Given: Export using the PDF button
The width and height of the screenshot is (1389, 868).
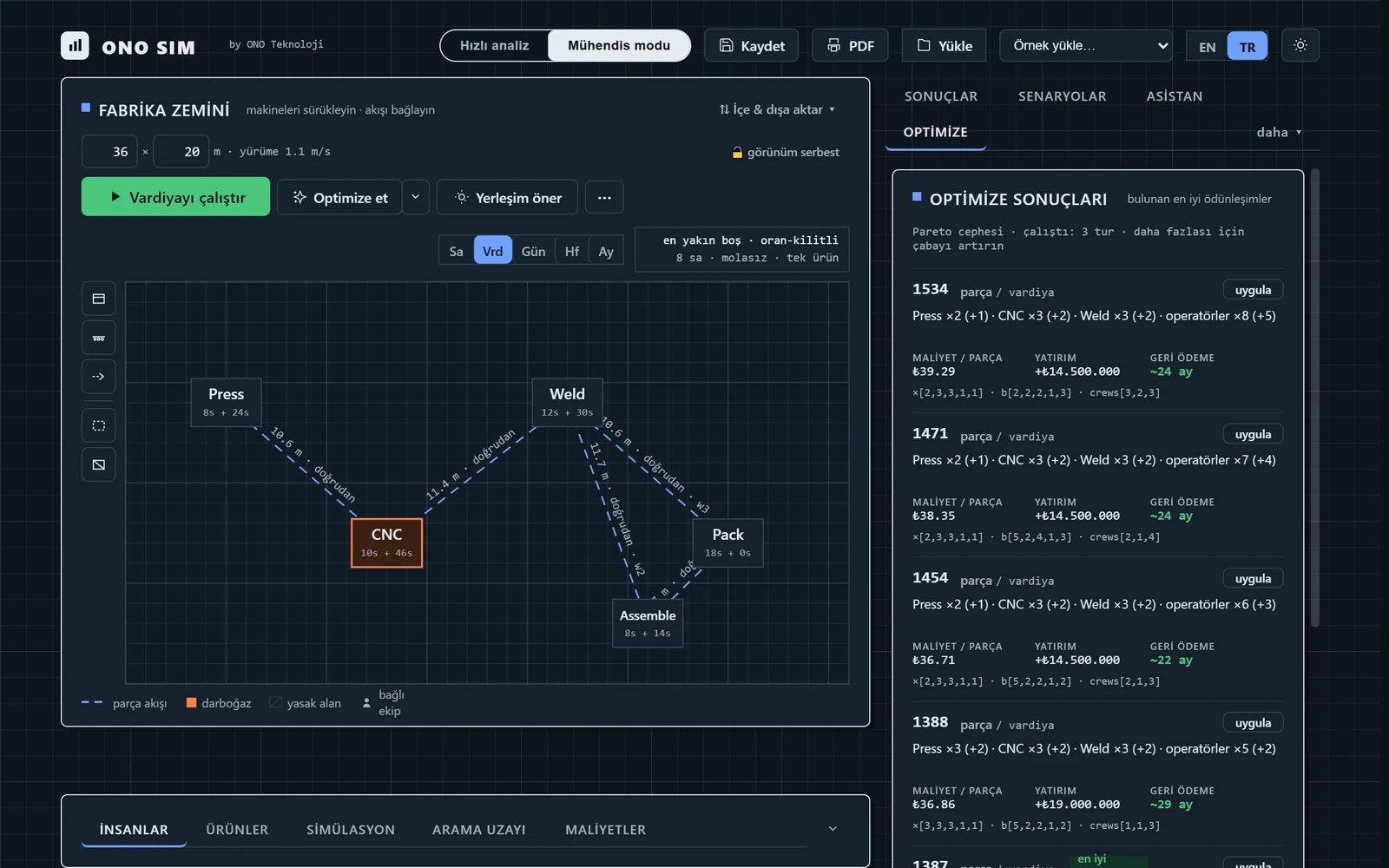Looking at the screenshot, I should pos(850,45).
